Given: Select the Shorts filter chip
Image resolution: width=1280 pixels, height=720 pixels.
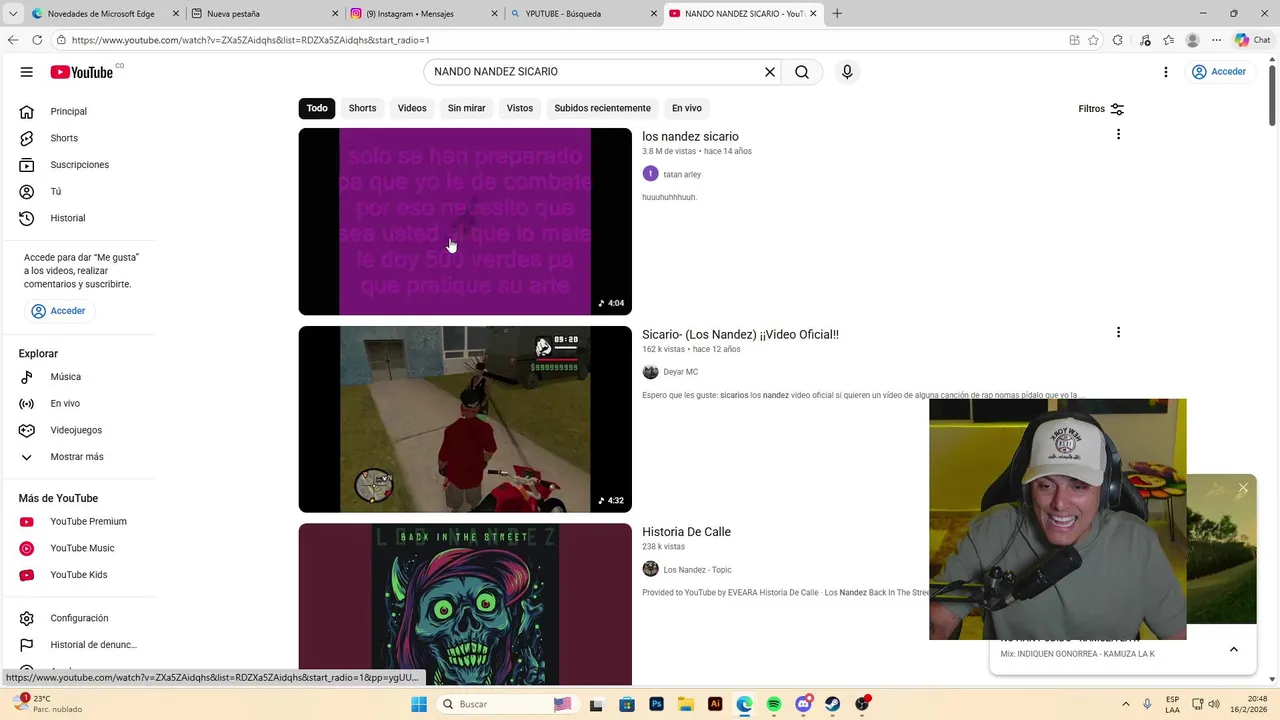Looking at the screenshot, I should pos(362,108).
